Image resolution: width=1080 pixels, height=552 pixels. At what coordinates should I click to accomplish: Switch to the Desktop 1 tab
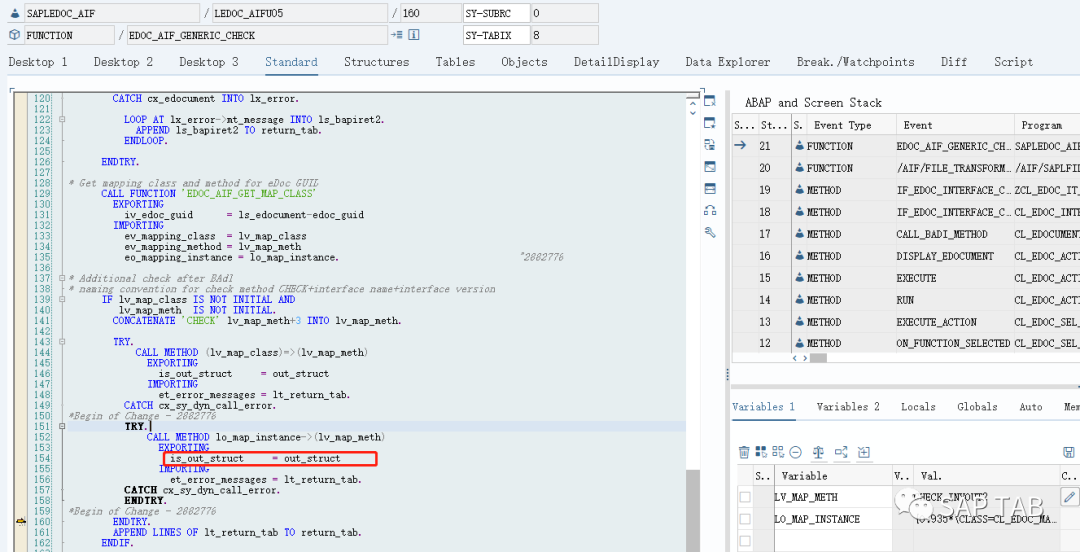(38, 62)
